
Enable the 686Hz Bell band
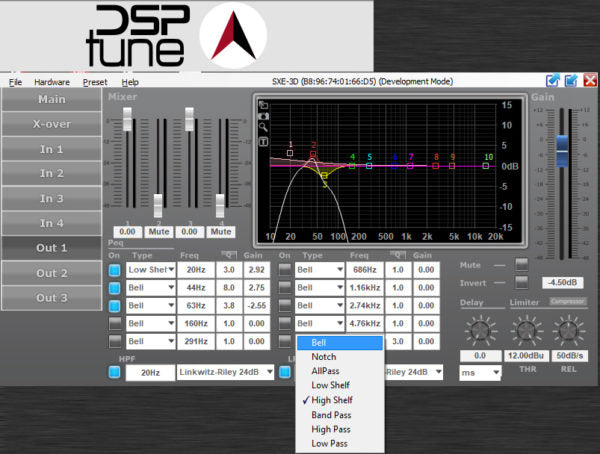(284, 270)
